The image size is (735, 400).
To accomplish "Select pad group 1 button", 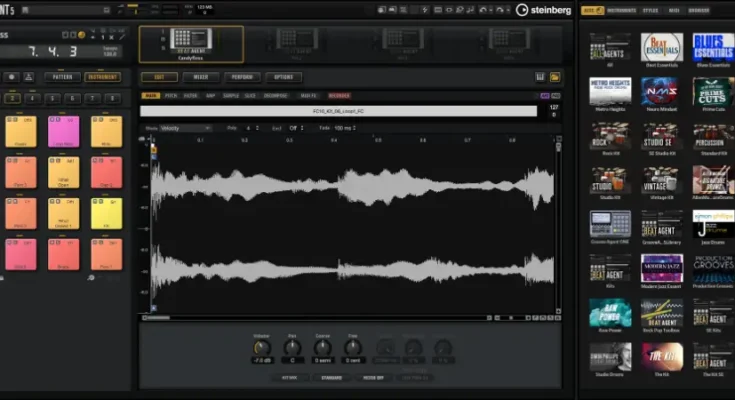I will click(12, 98).
